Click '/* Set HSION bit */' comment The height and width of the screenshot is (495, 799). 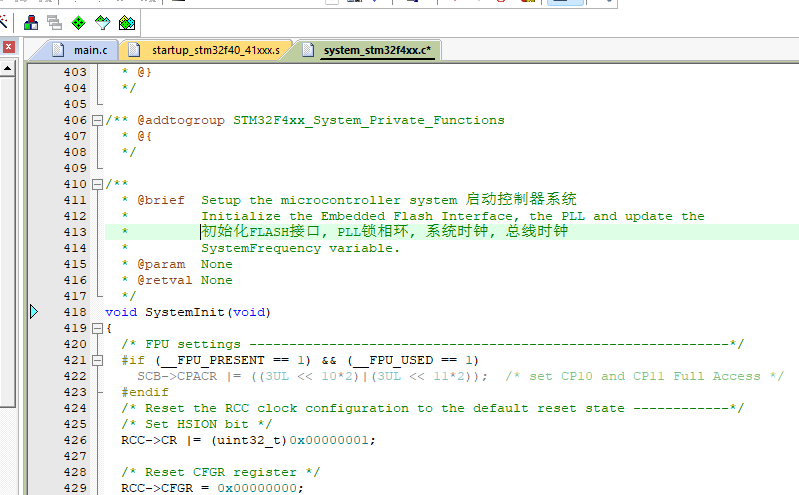(x=197, y=424)
